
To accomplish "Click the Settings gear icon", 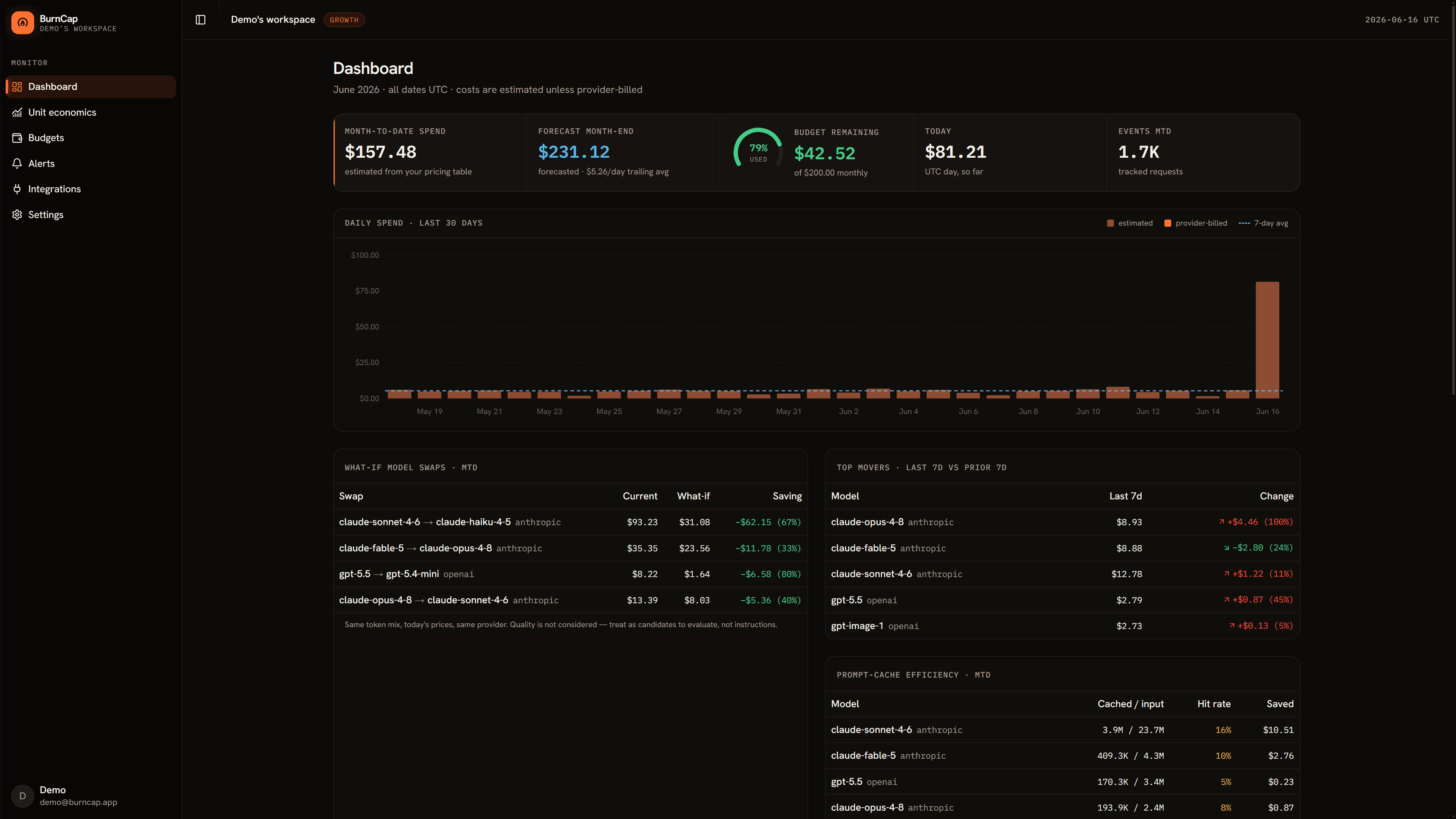I will tap(17, 215).
